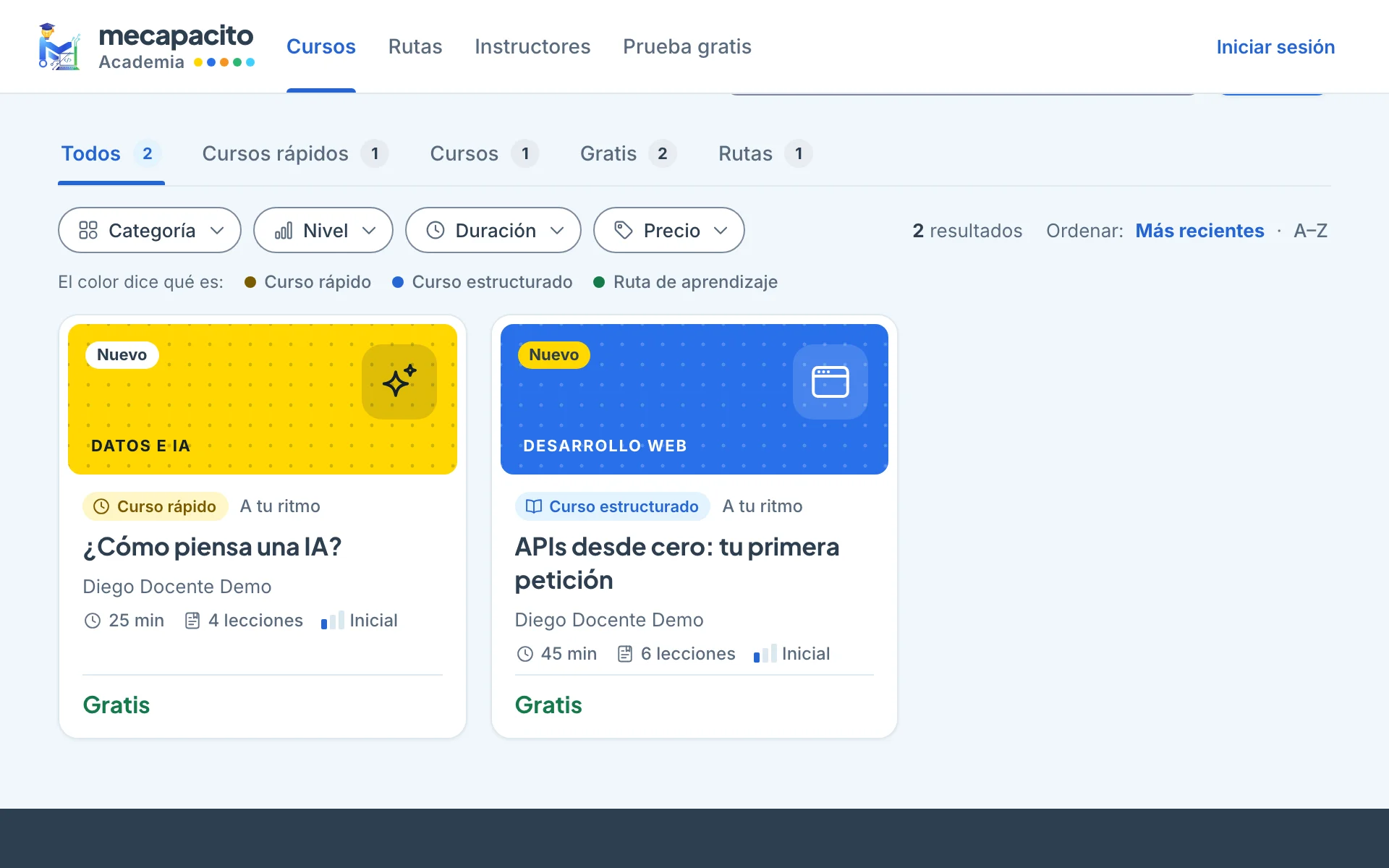
Task: Click the Duración clock icon
Action: tap(436, 230)
